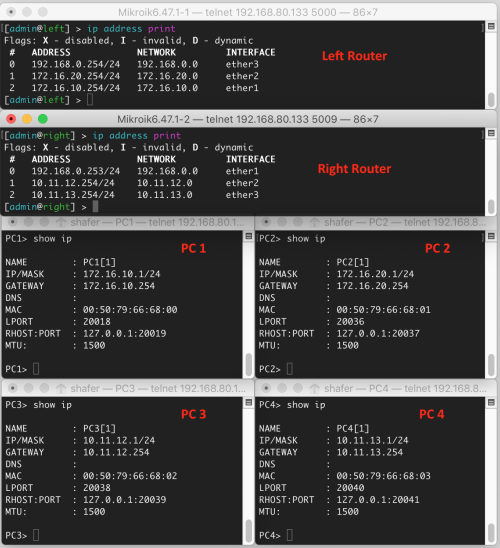Click the cursor at the PC2> prompt
This screenshot has height=548, width=500.
[289, 369]
